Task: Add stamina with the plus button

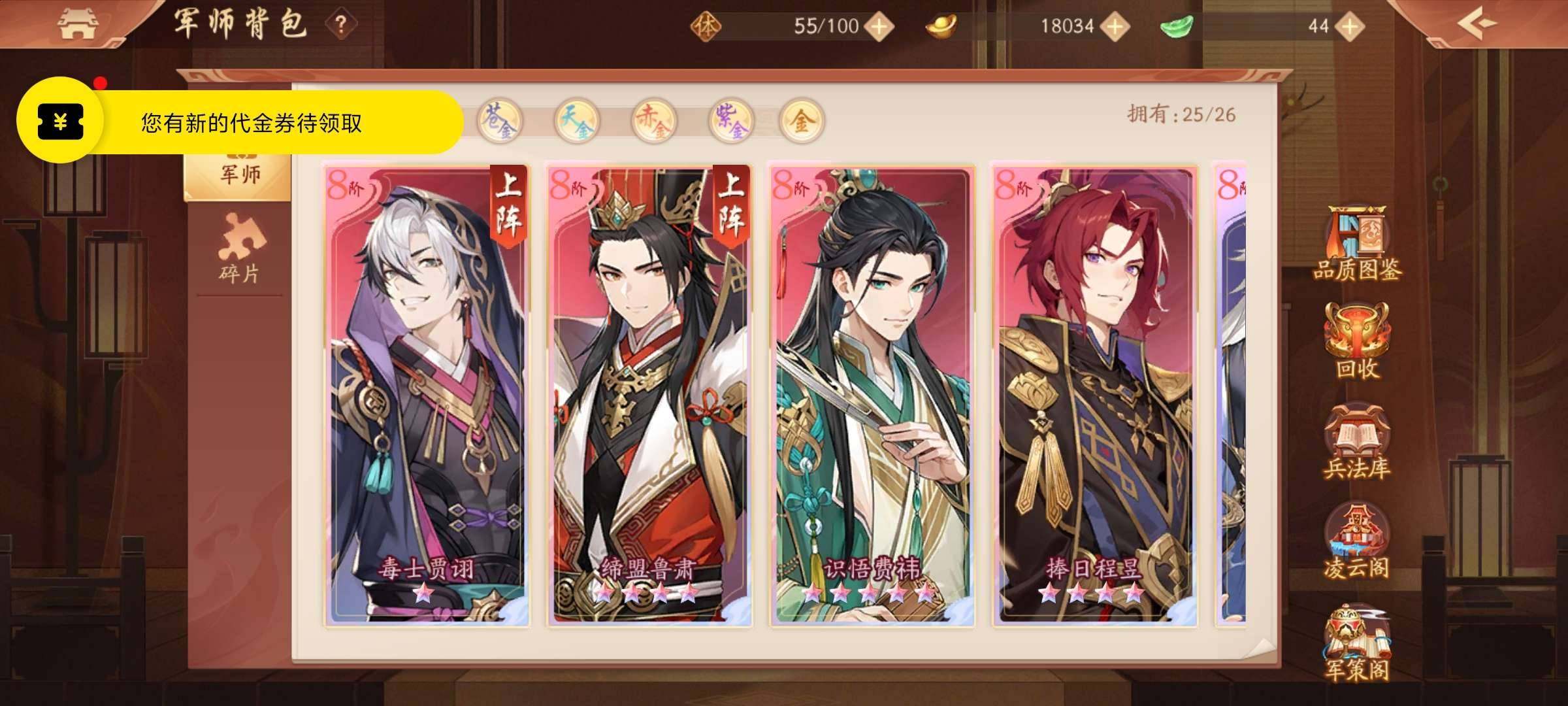Action: click(x=879, y=27)
